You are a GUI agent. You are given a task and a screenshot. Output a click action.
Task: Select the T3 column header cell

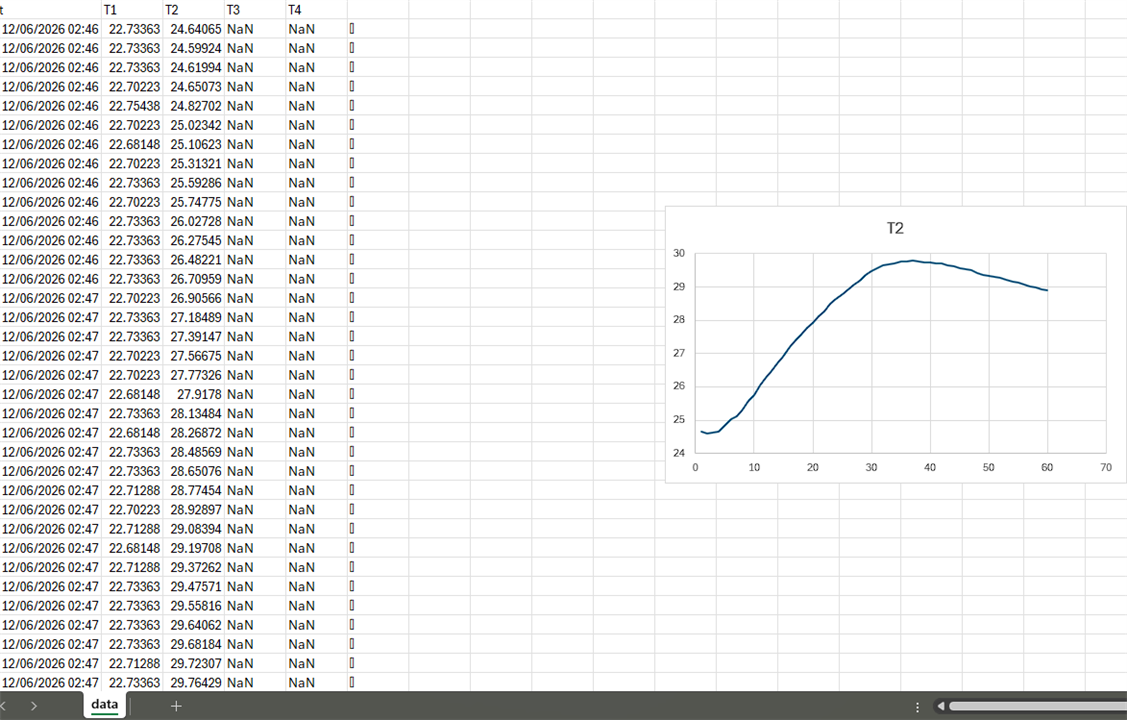(255, 10)
